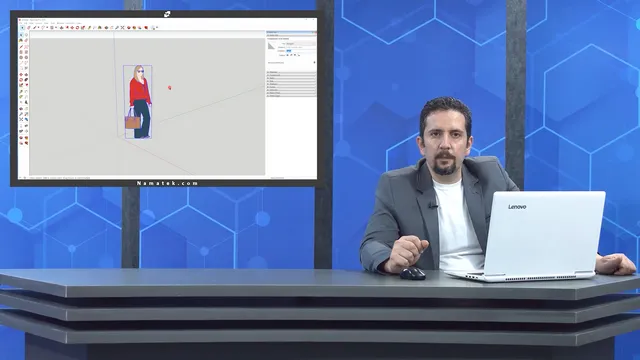Select the Move tool with red arrows
The image size is (640, 360).
(21, 75)
